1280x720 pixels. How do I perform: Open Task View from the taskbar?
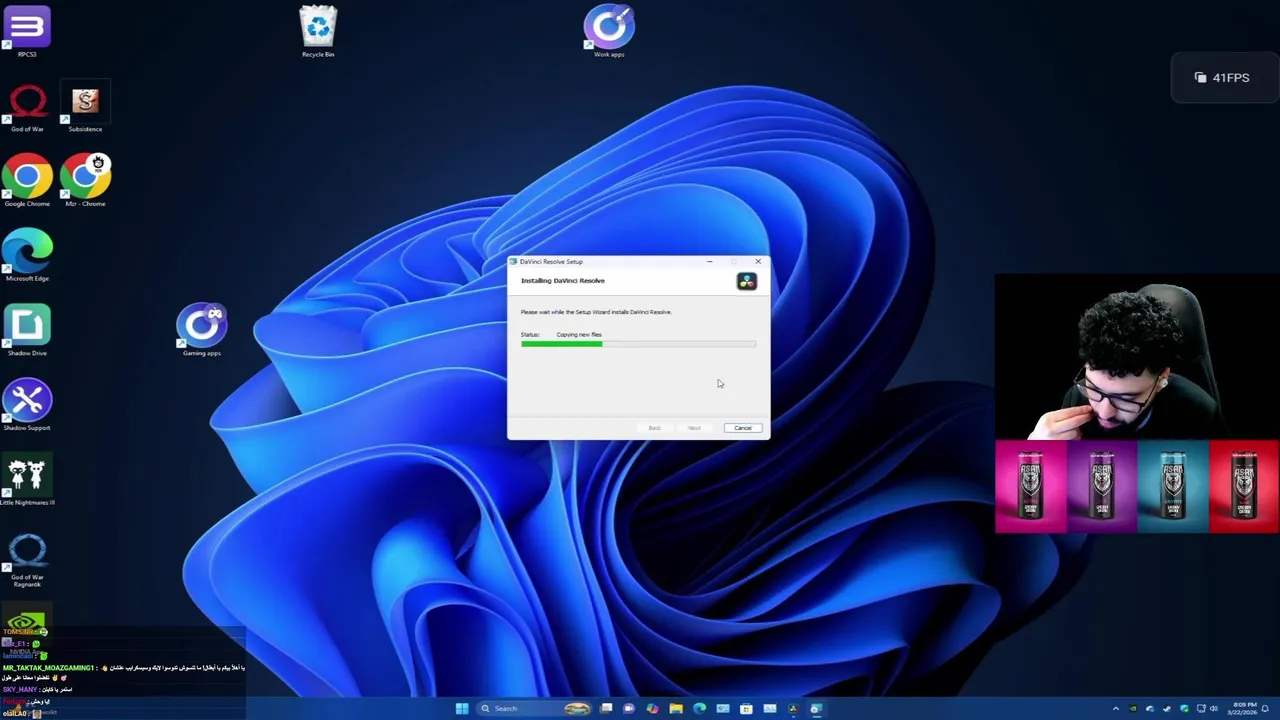(x=606, y=708)
